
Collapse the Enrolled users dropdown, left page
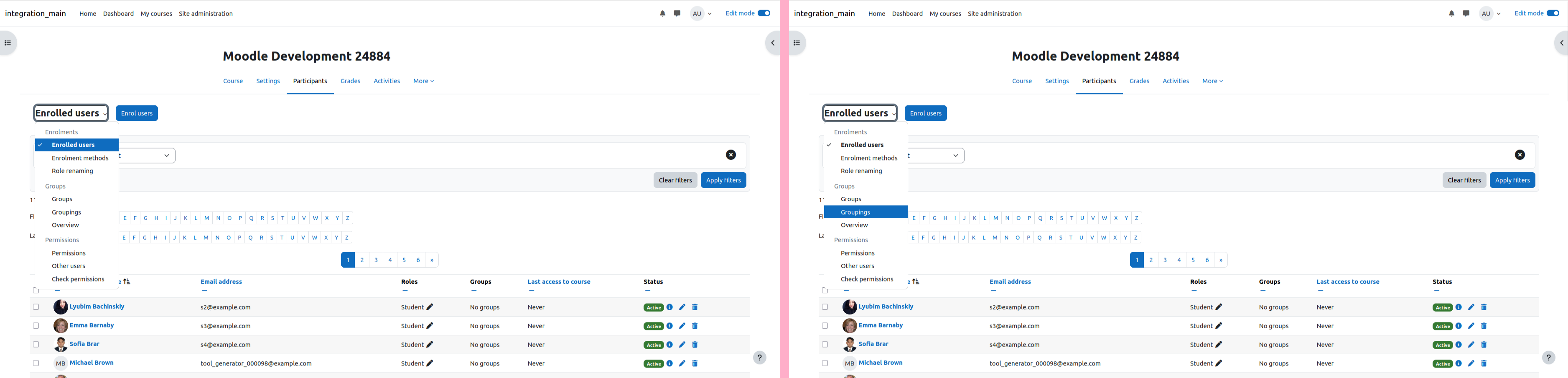click(x=71, y=113)
